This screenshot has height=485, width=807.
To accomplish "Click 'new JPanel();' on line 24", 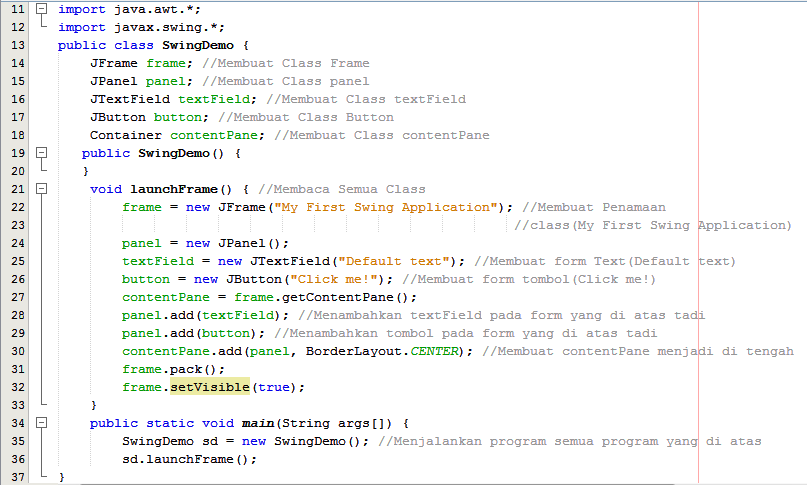I will [x=237, y=244].
